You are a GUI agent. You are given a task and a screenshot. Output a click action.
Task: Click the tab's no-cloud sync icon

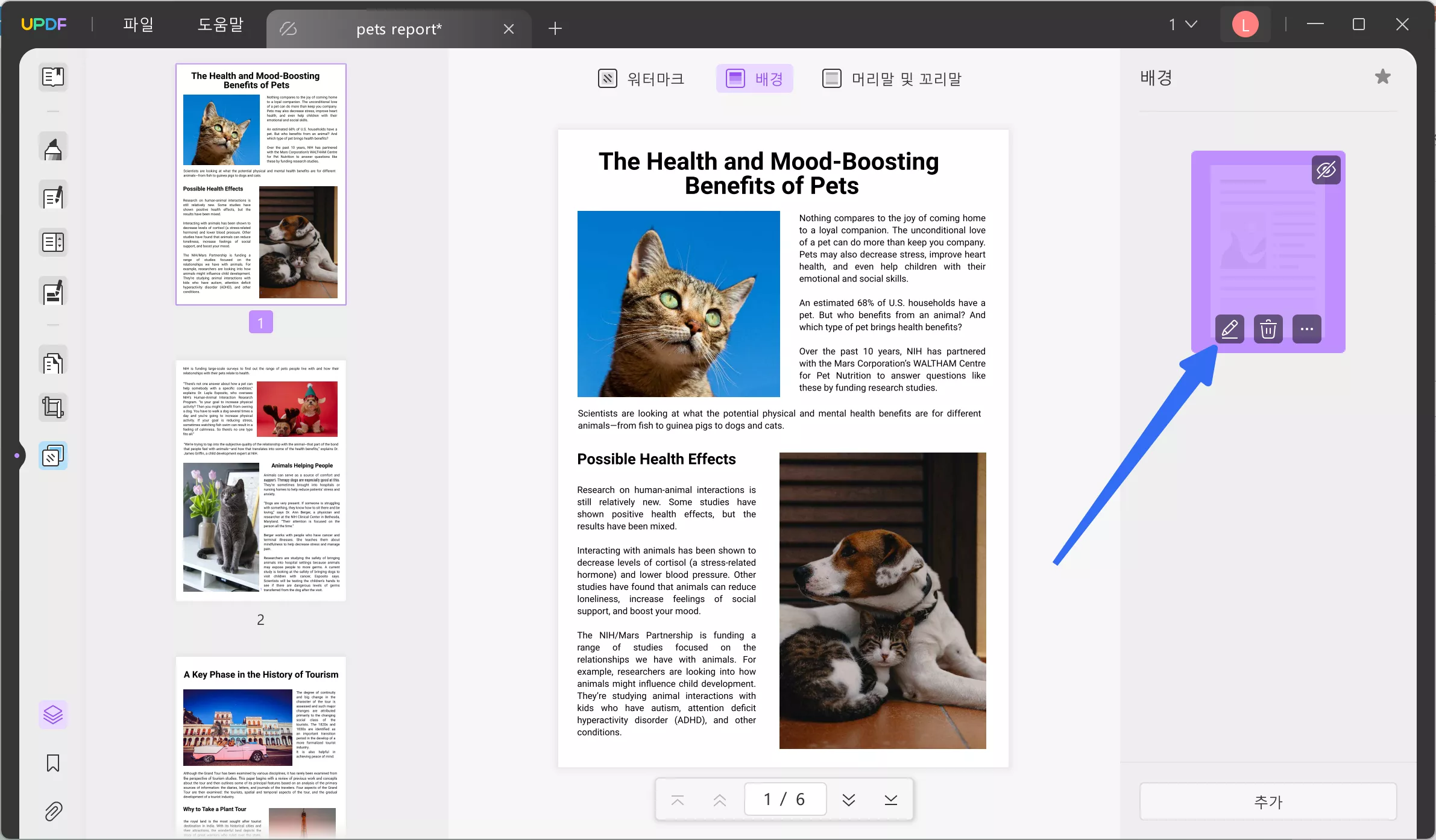tap(288, 29)
